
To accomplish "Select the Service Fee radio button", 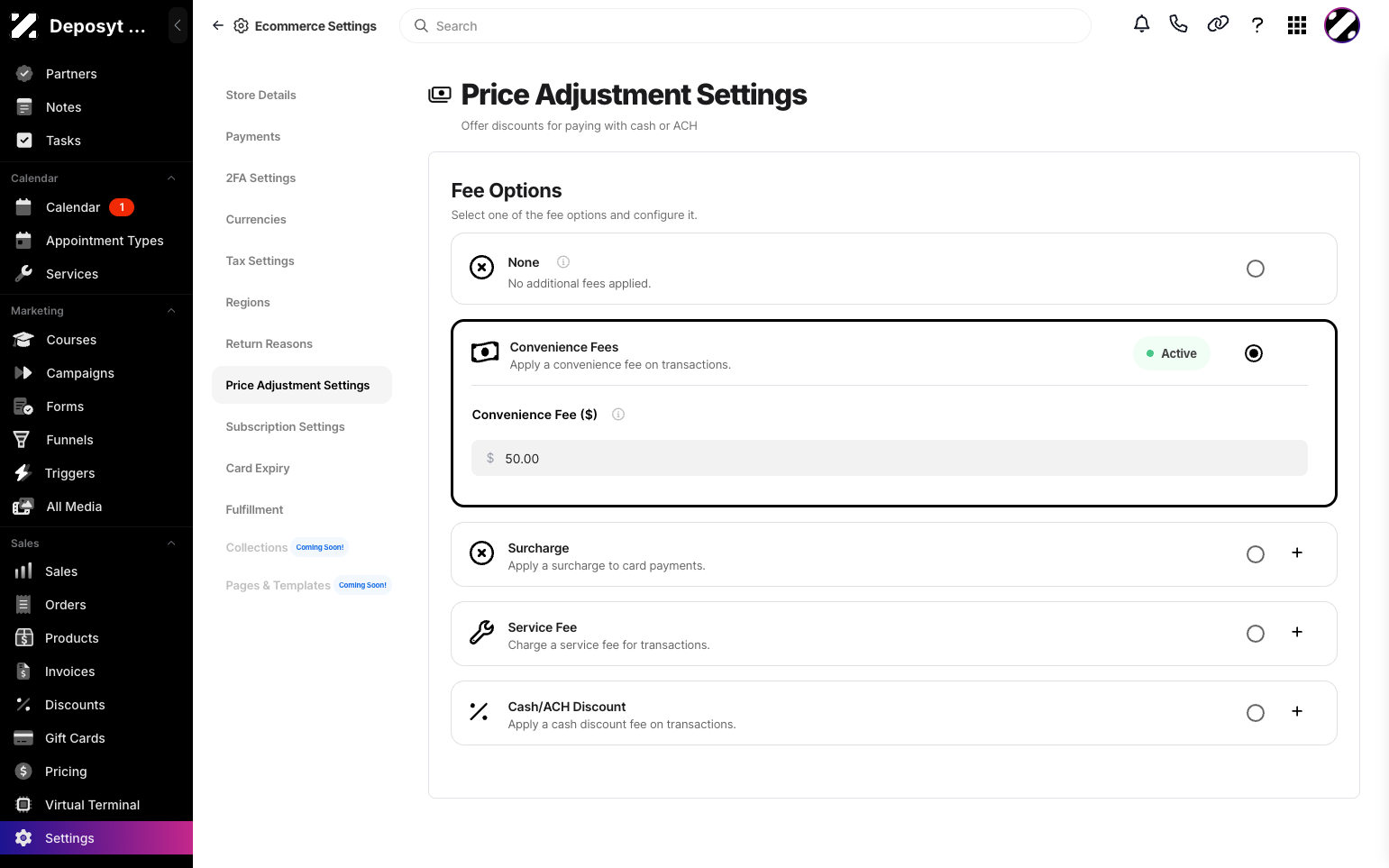I will (x=1256, y=634).
